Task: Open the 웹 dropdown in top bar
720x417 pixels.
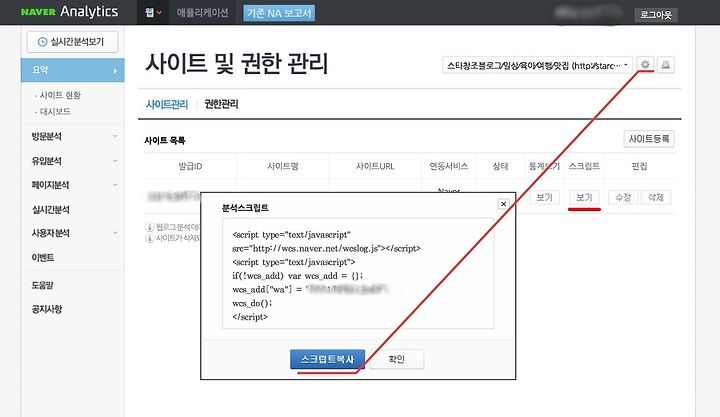Action: [153, 12]
